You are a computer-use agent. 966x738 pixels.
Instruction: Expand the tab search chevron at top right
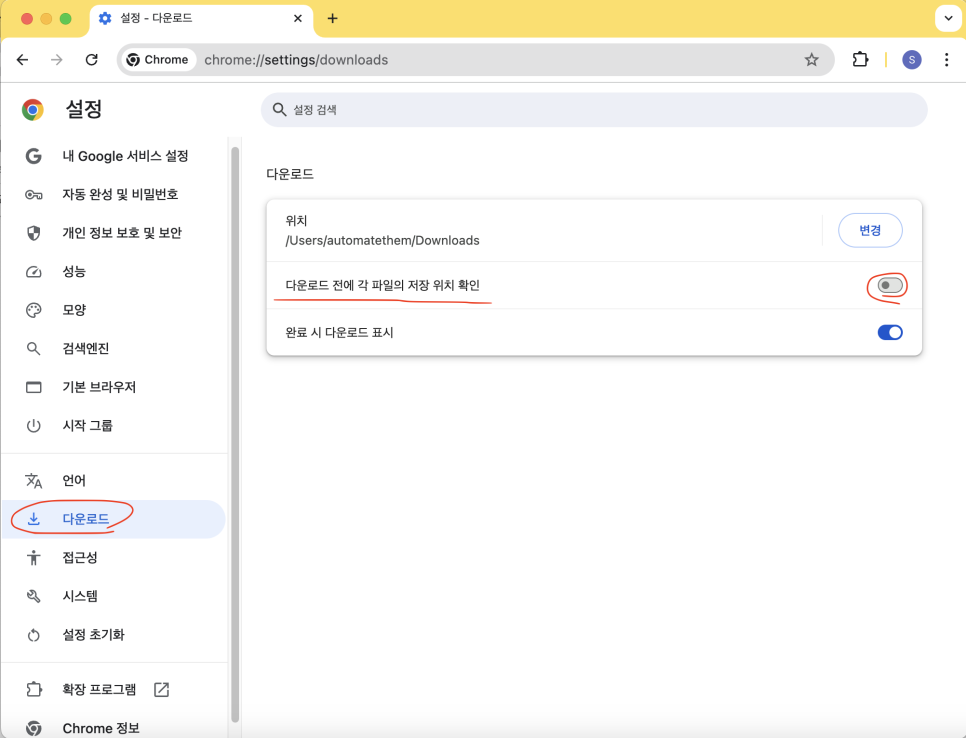(x=948, y=18)
